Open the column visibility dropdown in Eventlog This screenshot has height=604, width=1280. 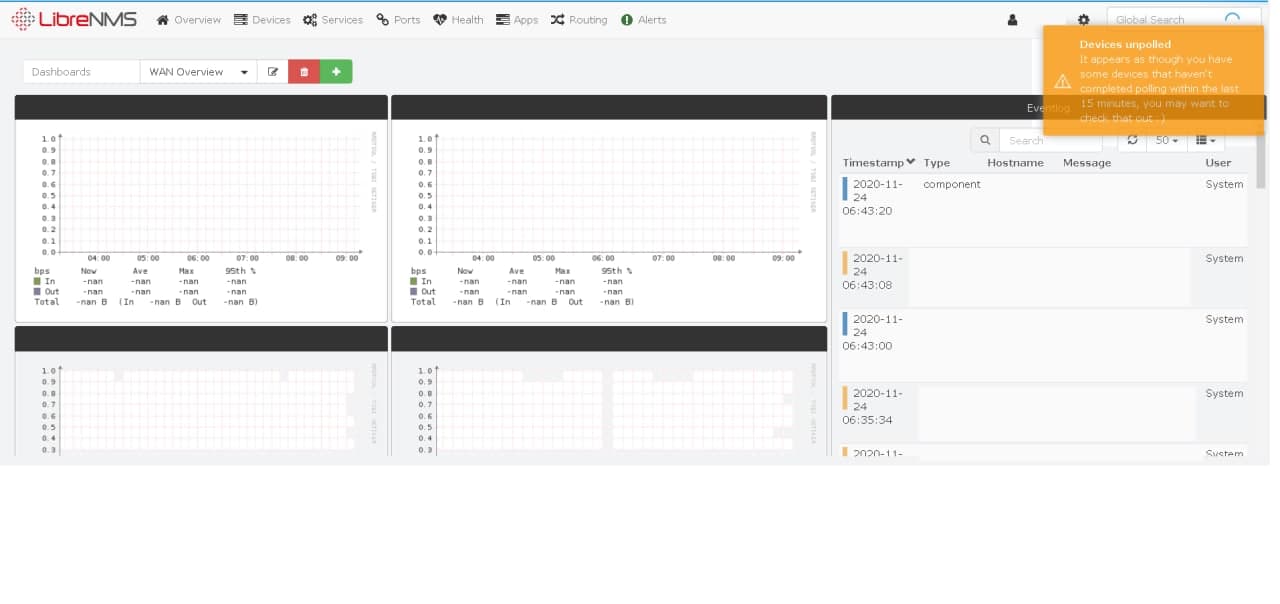pos(1206,140)
